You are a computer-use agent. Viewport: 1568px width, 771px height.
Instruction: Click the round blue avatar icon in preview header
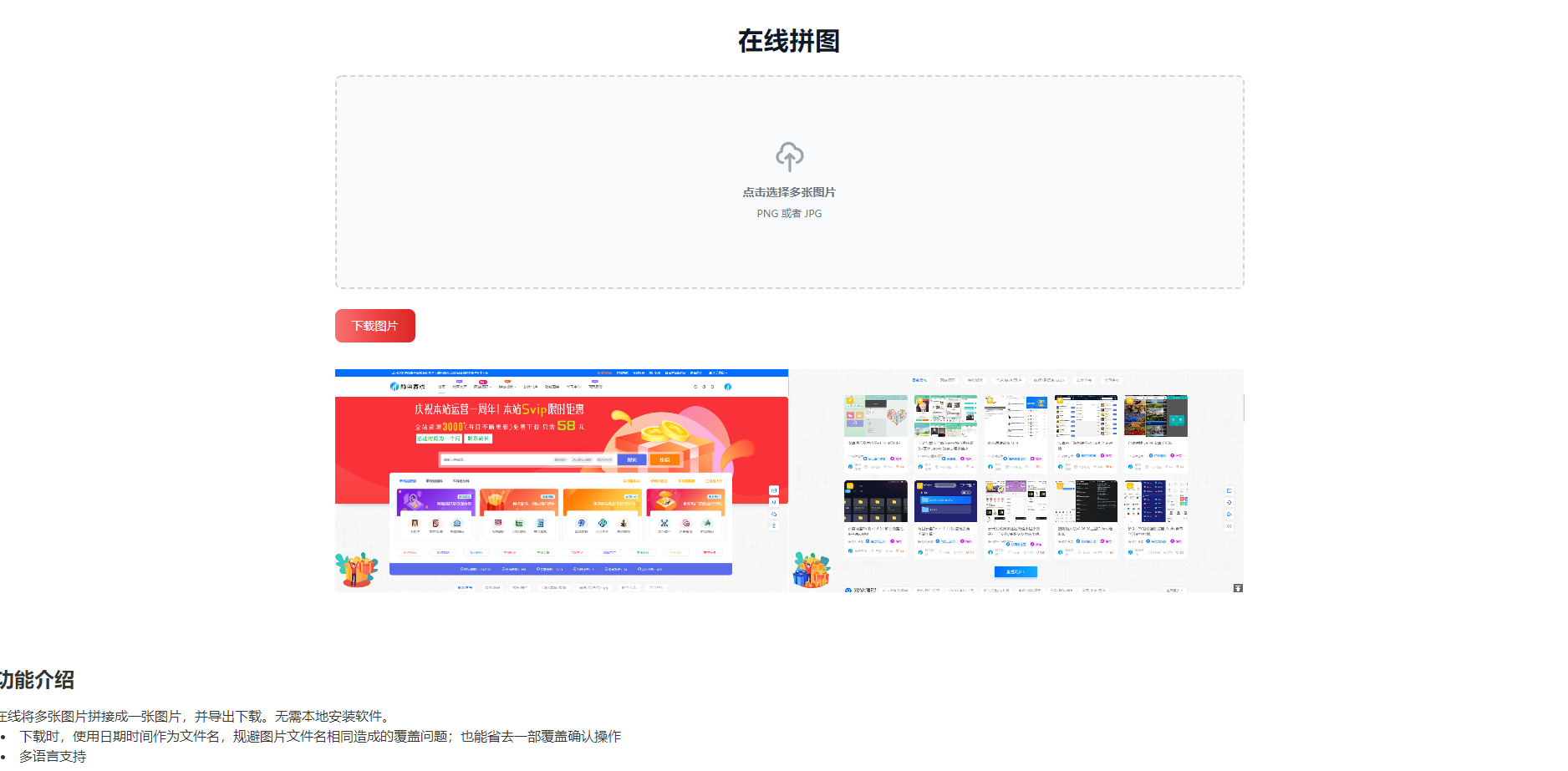[x=728, y=387]
